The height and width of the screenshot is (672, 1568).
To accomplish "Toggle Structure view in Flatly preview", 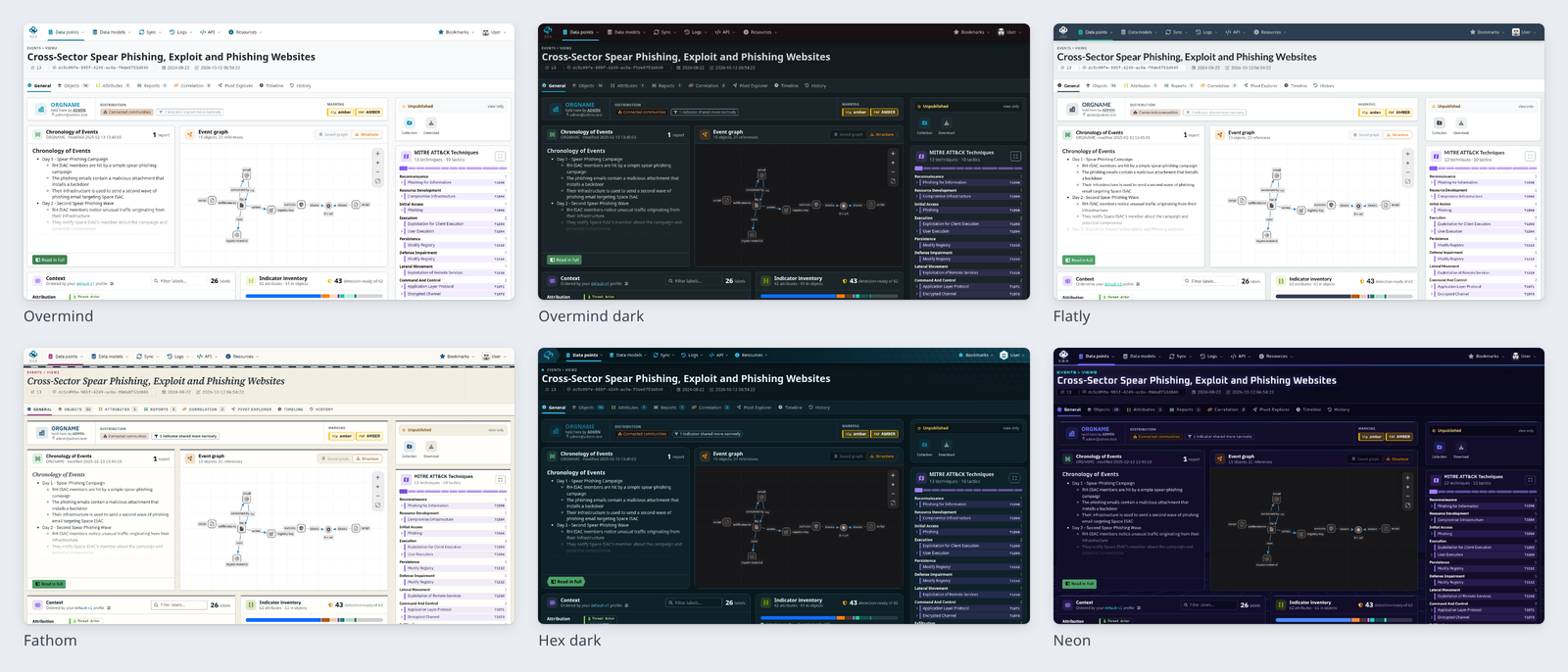I will pyautogui.click(x=1398, y=134).
